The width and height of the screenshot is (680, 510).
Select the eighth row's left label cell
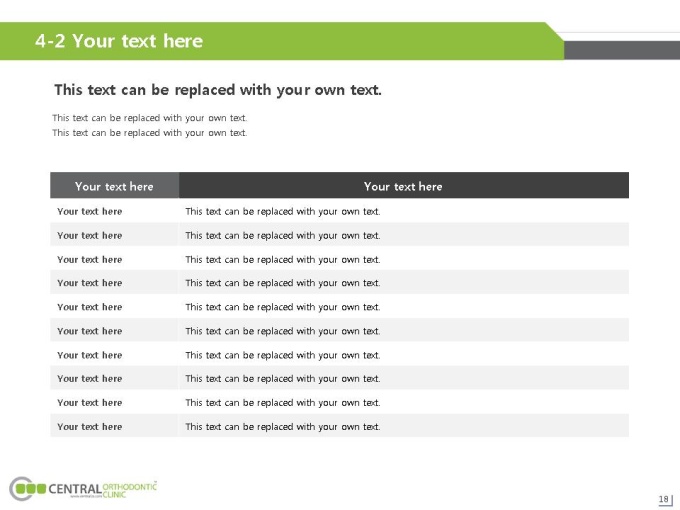click(114, 378)
